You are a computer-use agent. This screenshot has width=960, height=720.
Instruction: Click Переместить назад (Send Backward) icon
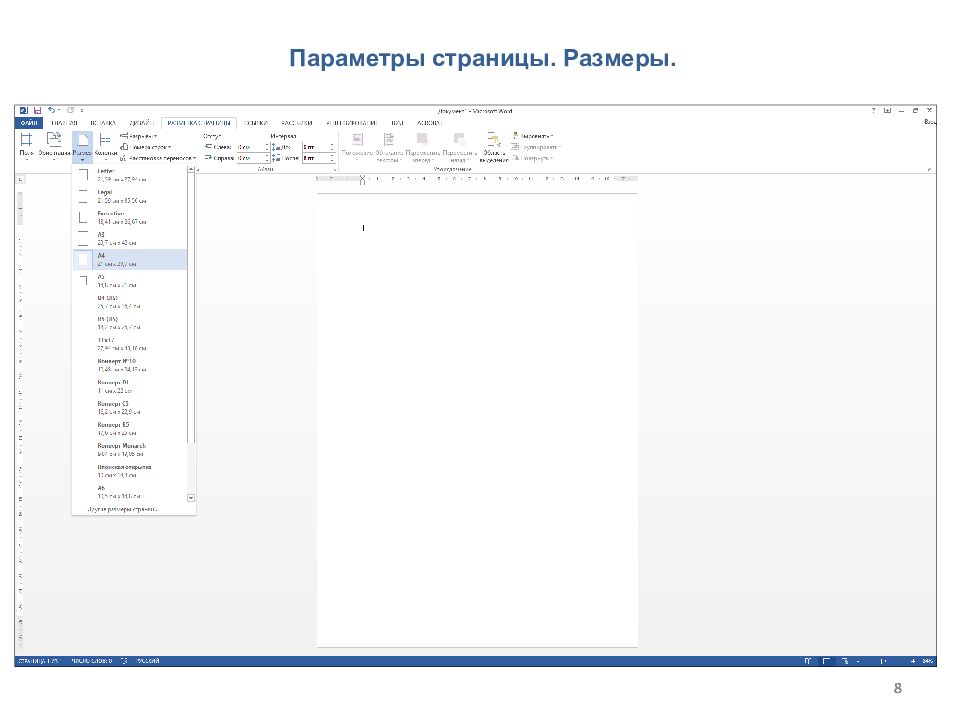point(459,140)
